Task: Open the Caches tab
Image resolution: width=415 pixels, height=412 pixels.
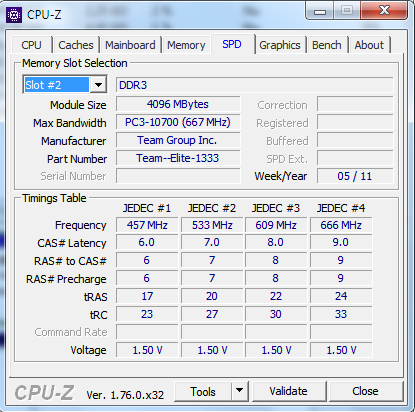Action: [x=76, y=45]
